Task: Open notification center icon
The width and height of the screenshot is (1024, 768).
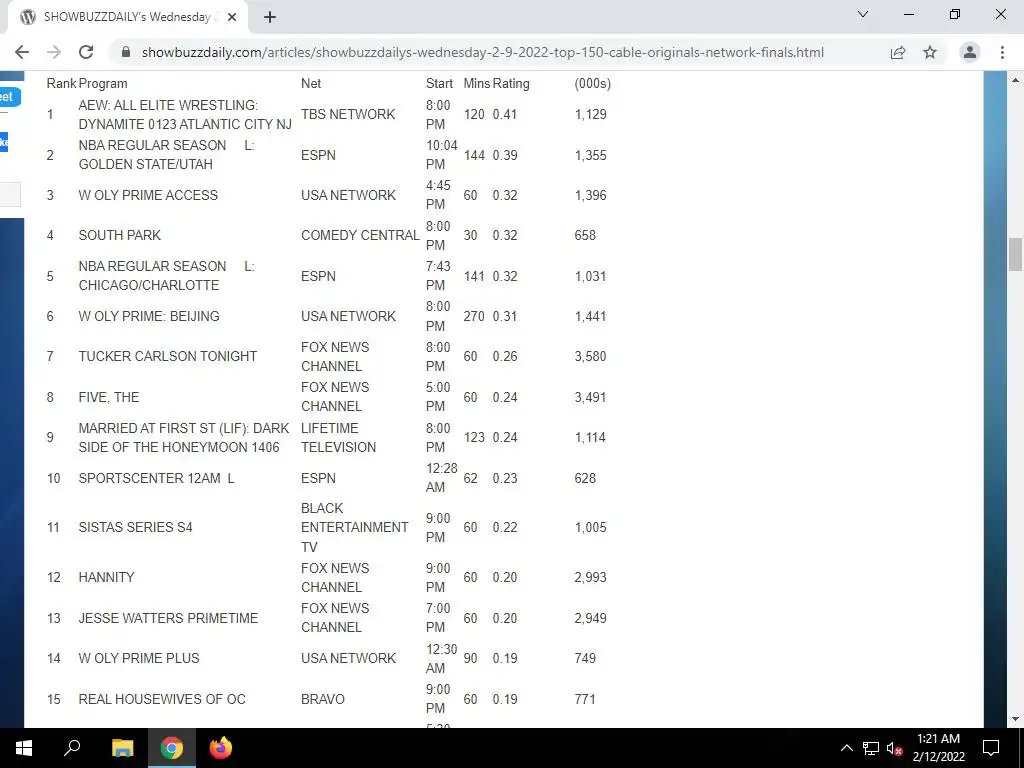Action: click(x=991, y=748)
